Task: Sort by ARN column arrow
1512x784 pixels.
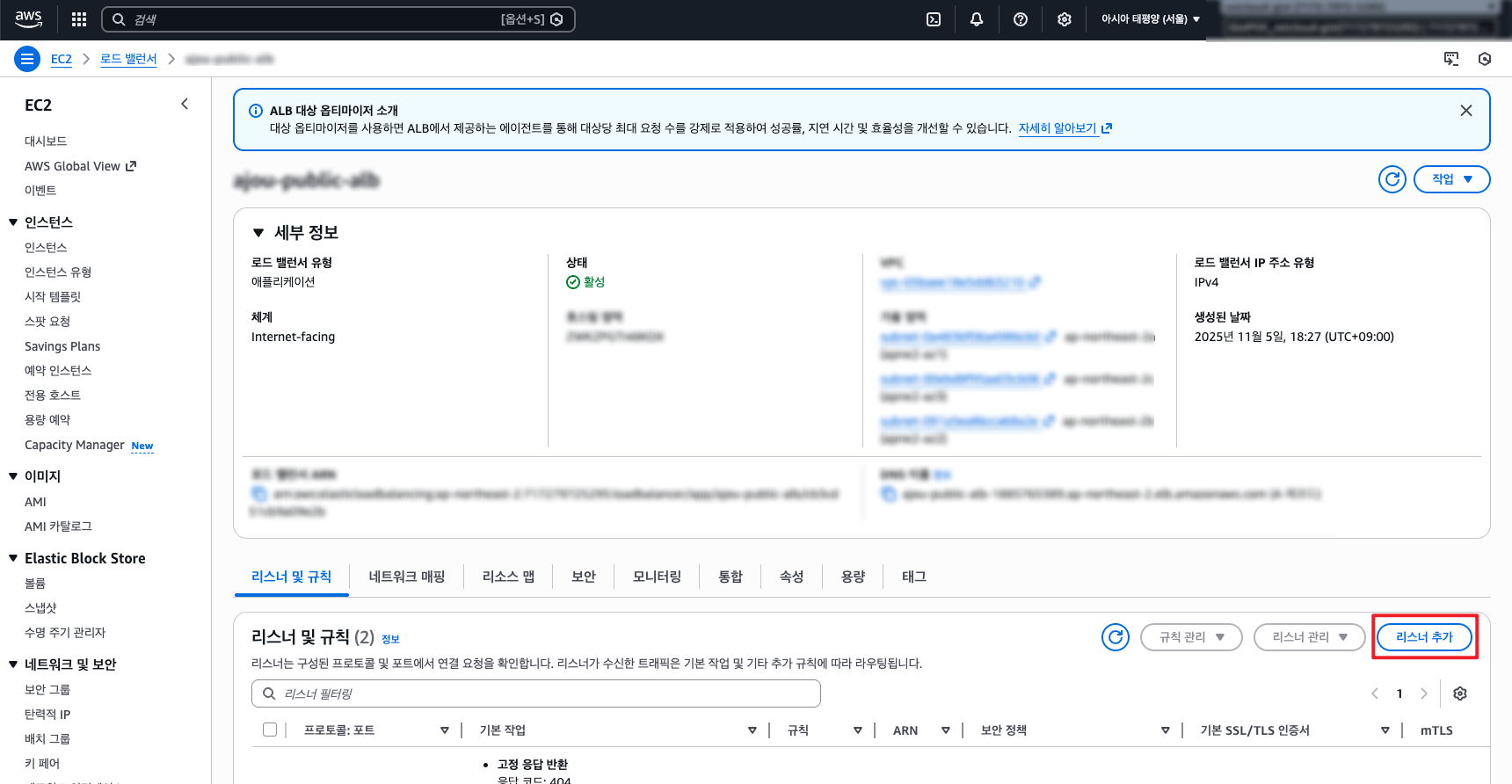Action: [x=946, y=730]
